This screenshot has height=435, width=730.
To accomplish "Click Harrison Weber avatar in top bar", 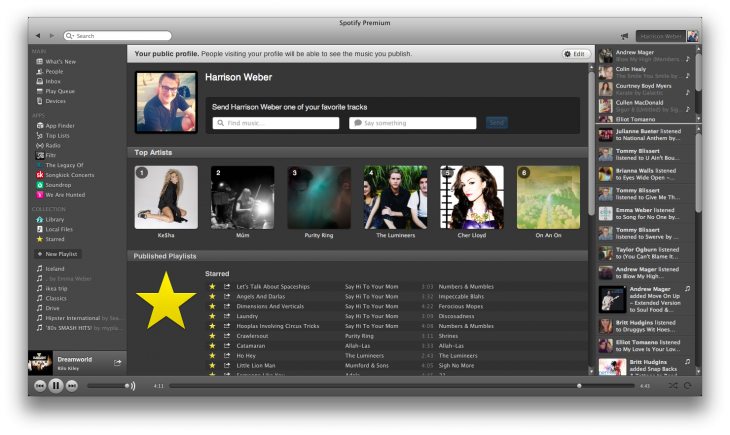I will [692, 36].
